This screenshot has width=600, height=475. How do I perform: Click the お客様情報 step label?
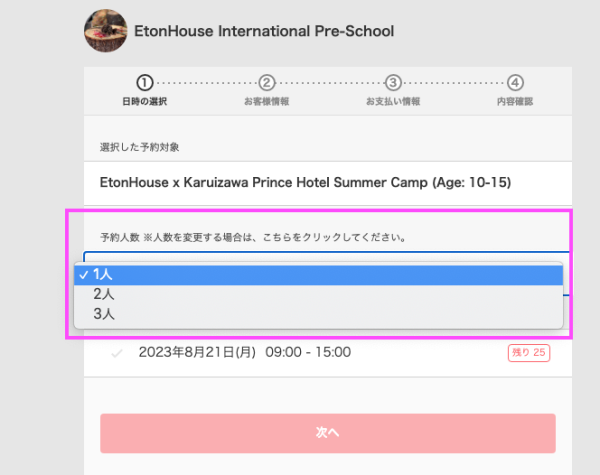(x=267, y=101)
